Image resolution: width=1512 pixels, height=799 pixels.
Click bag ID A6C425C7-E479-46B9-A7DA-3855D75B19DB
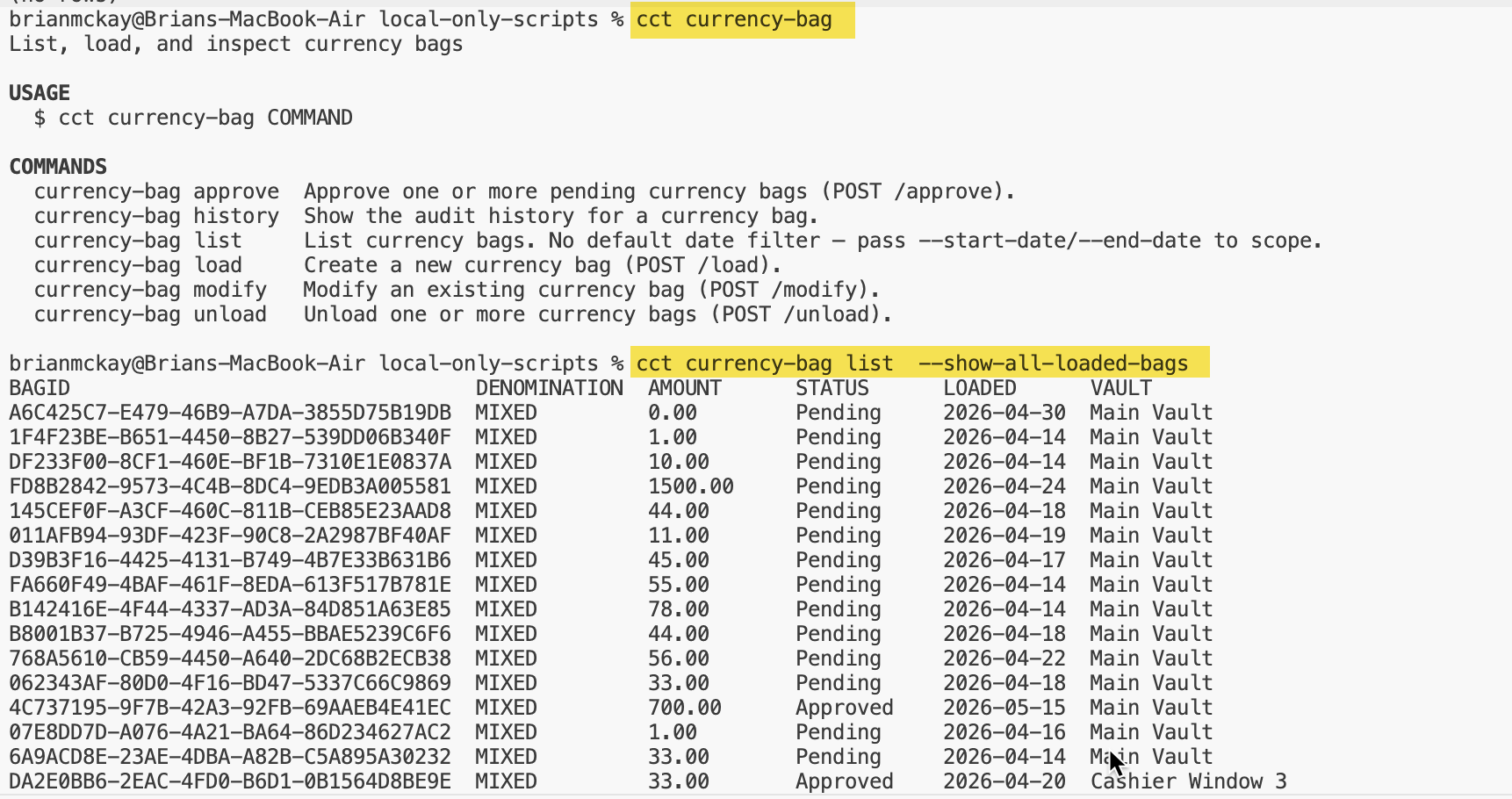(230, 413)
